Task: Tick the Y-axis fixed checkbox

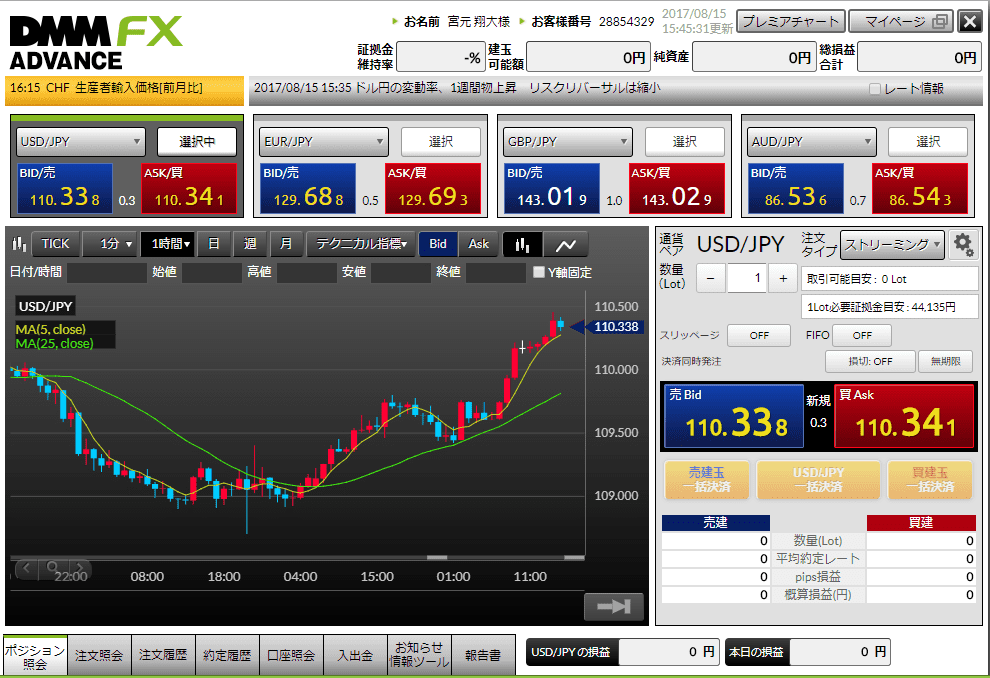Action: pyautogui.click(x=539, y=272)
